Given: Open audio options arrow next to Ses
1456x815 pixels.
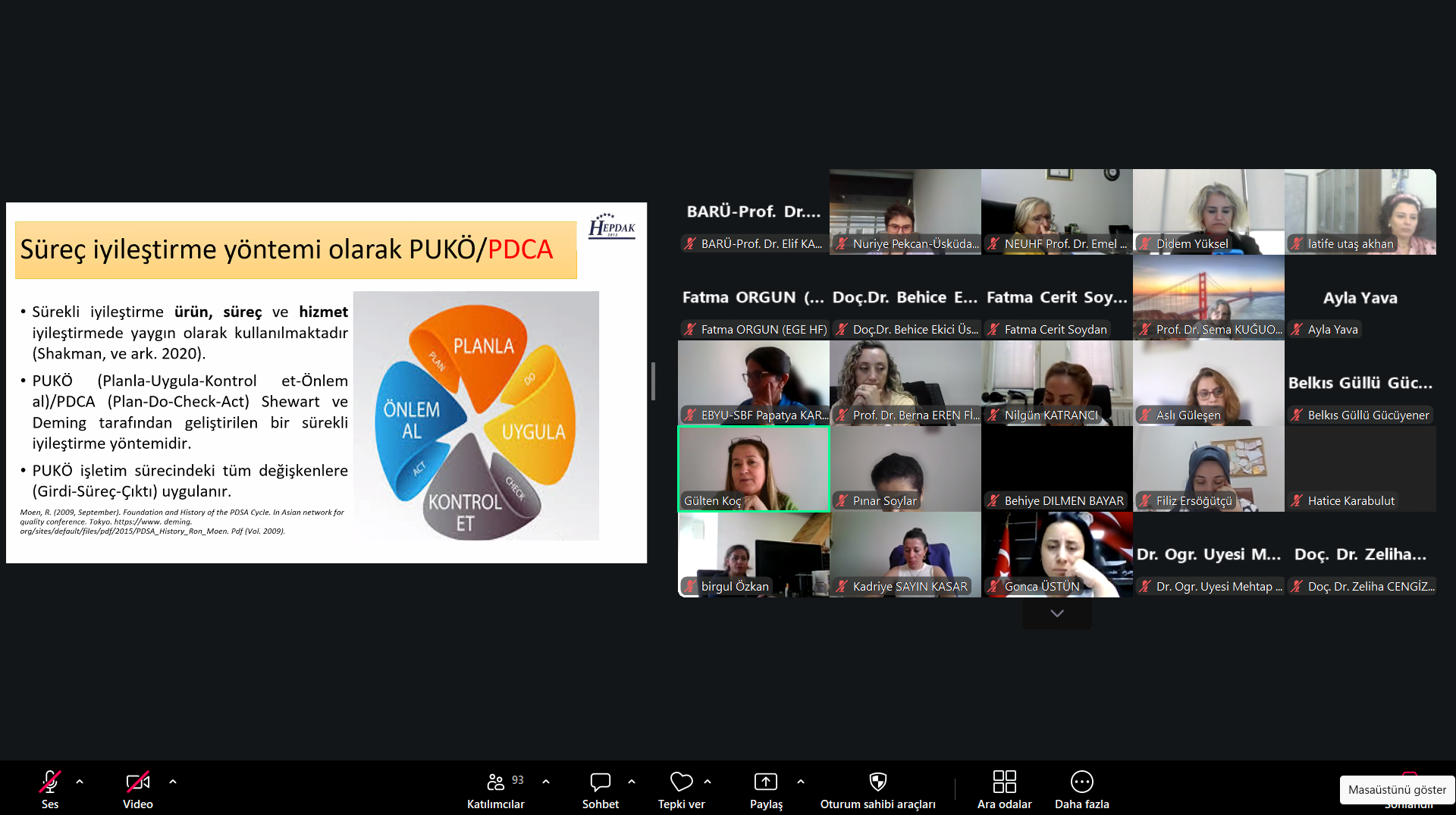Looking at the screenshot, I should tap(80, 781).
